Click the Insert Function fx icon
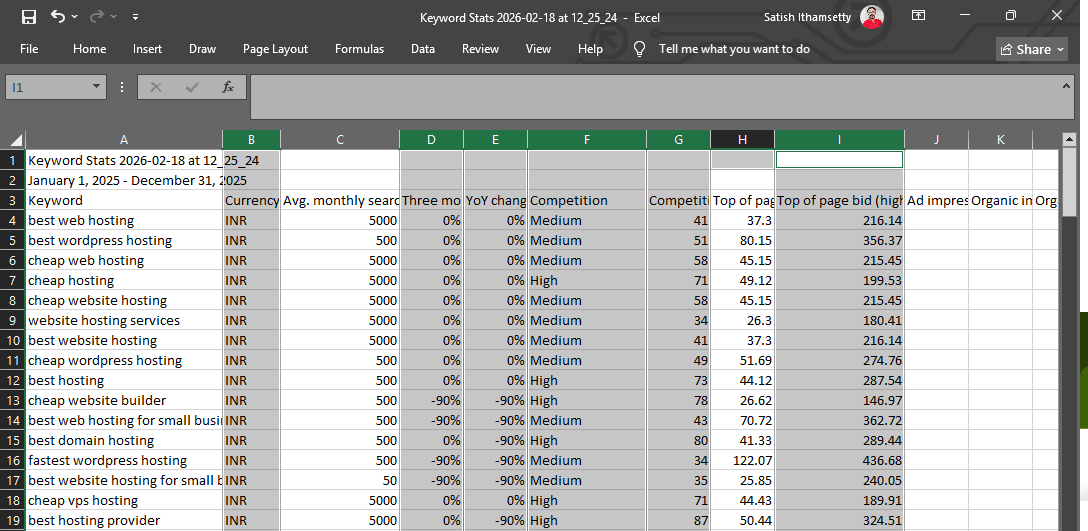The width and height of the screenshot is (1088, 531). 228,87
